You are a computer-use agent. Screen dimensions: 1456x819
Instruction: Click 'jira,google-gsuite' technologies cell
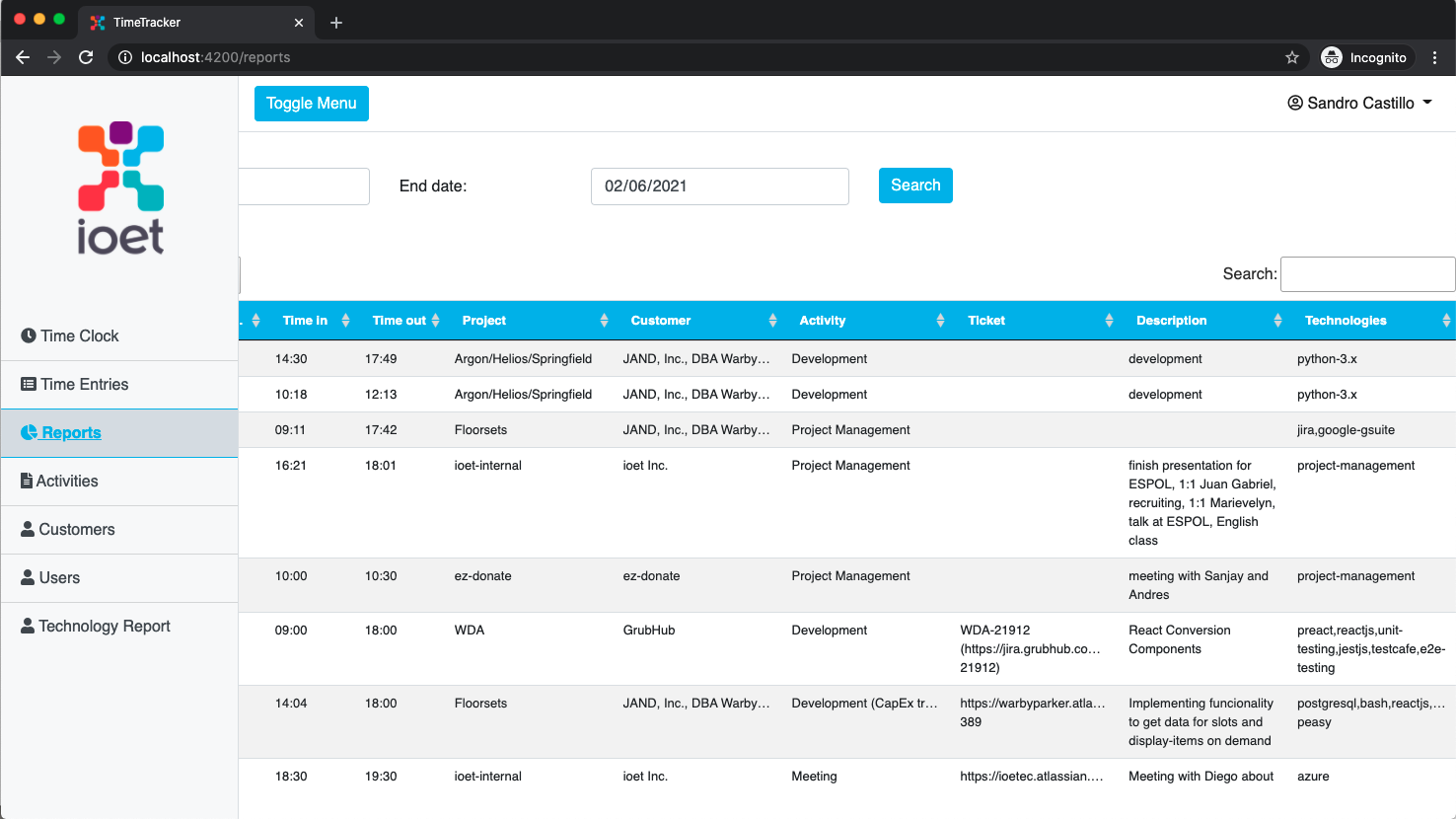point(1347,430)
